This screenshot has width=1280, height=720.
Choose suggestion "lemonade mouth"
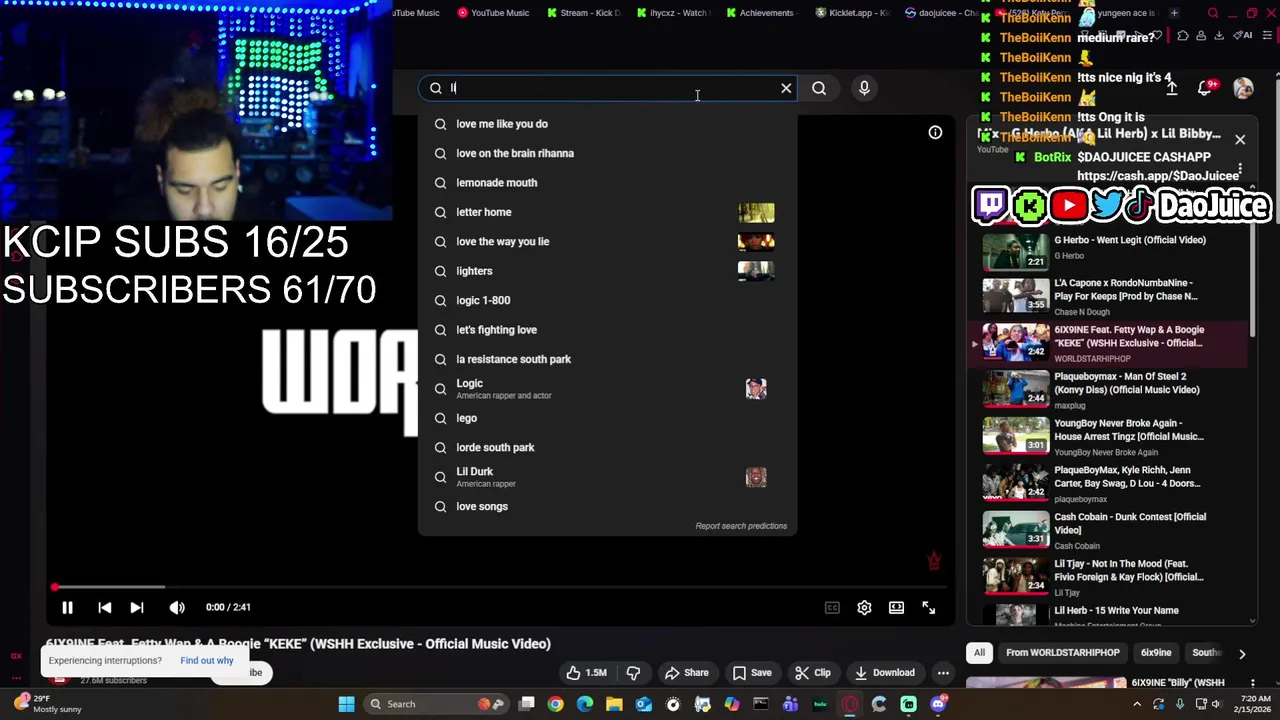[x=607, y=183]
